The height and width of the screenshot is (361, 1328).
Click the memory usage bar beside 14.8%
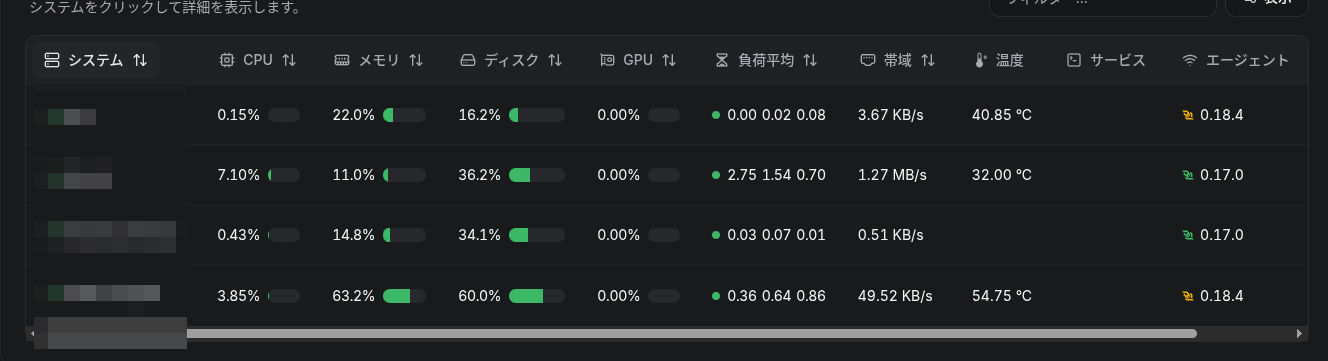tap(404, 235)
